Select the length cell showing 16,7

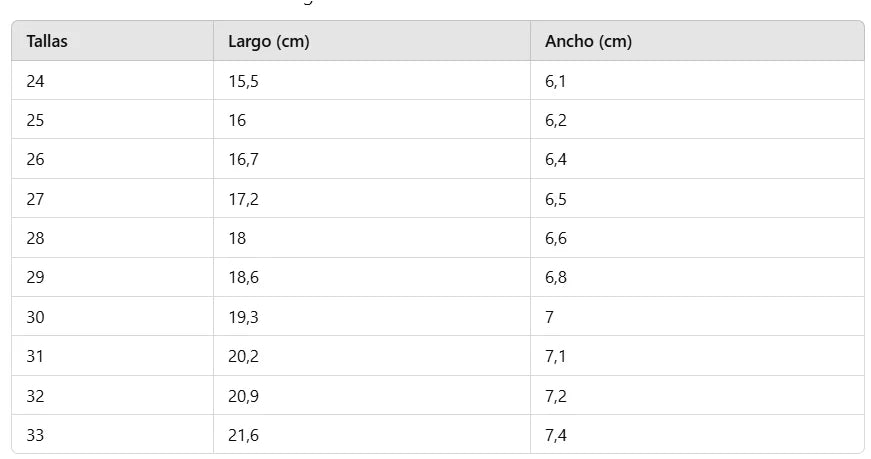point(243,160)
